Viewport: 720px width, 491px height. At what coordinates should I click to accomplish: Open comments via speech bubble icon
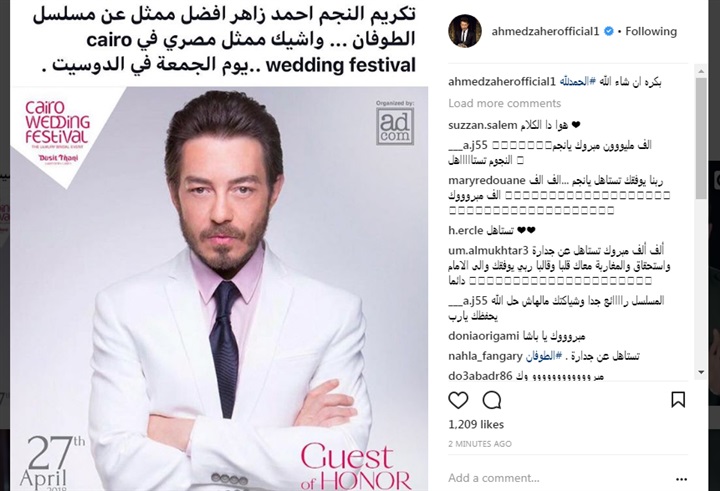click(491, 400)
